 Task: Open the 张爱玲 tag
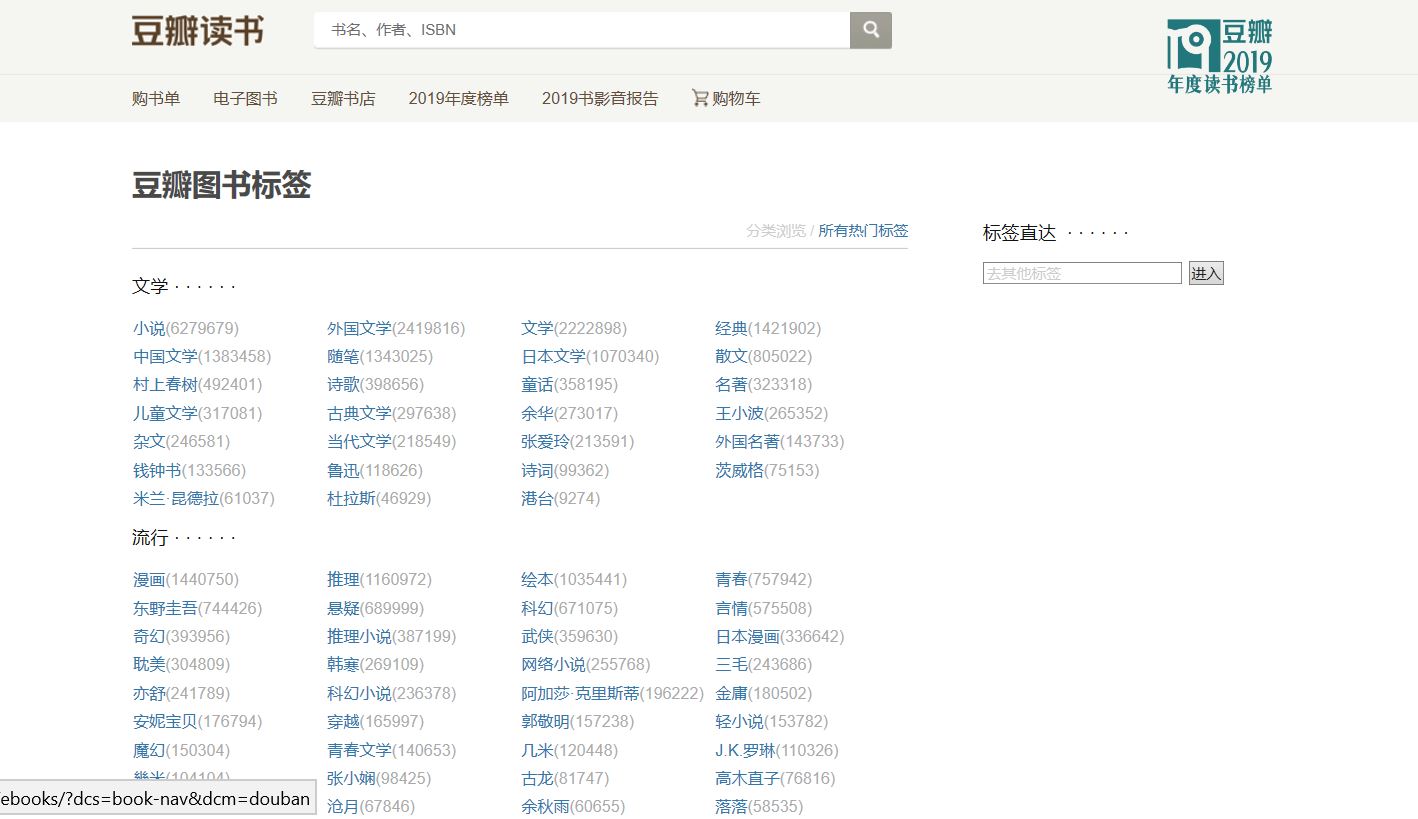click(545, 441)
